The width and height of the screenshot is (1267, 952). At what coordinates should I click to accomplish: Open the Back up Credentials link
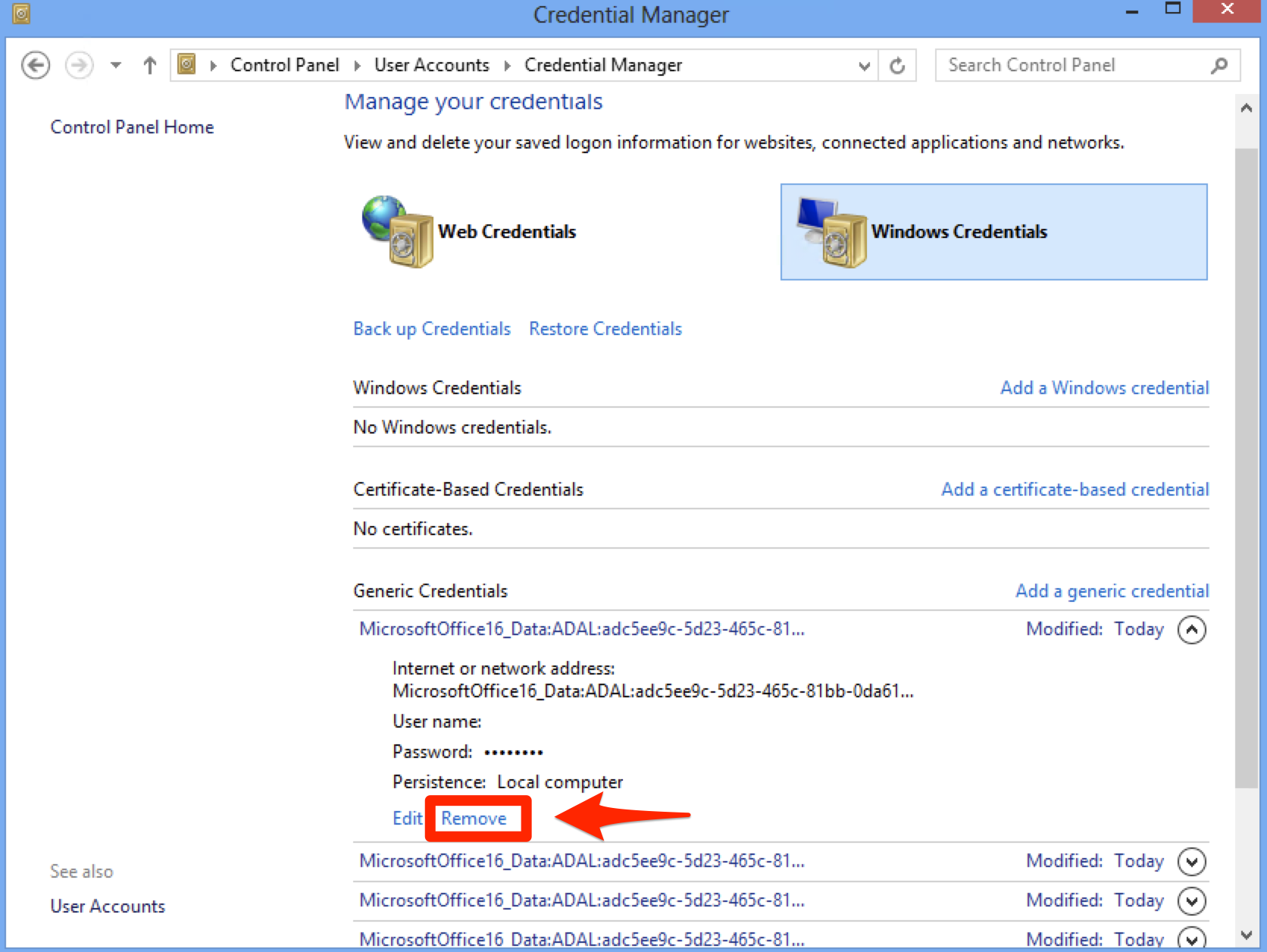pos(431,328)
